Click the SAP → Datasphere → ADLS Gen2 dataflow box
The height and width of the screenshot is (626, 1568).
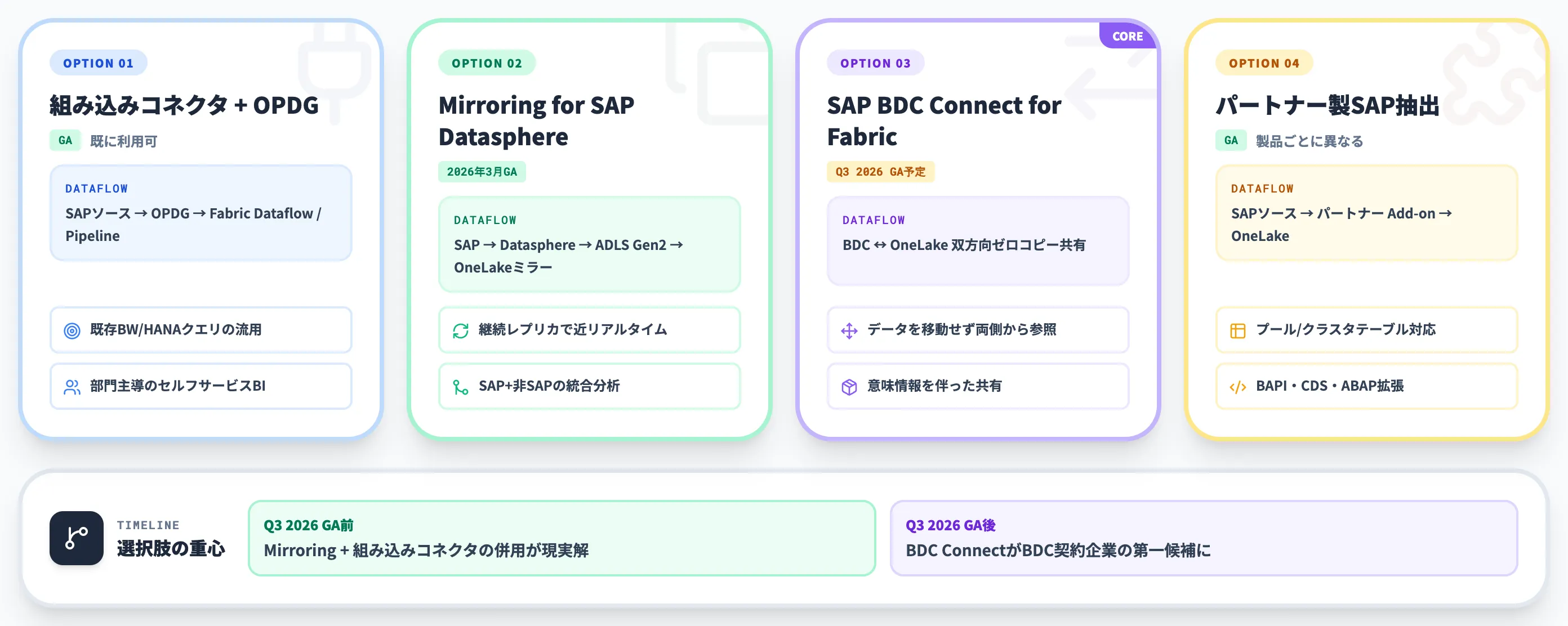(x=589, y=244)
